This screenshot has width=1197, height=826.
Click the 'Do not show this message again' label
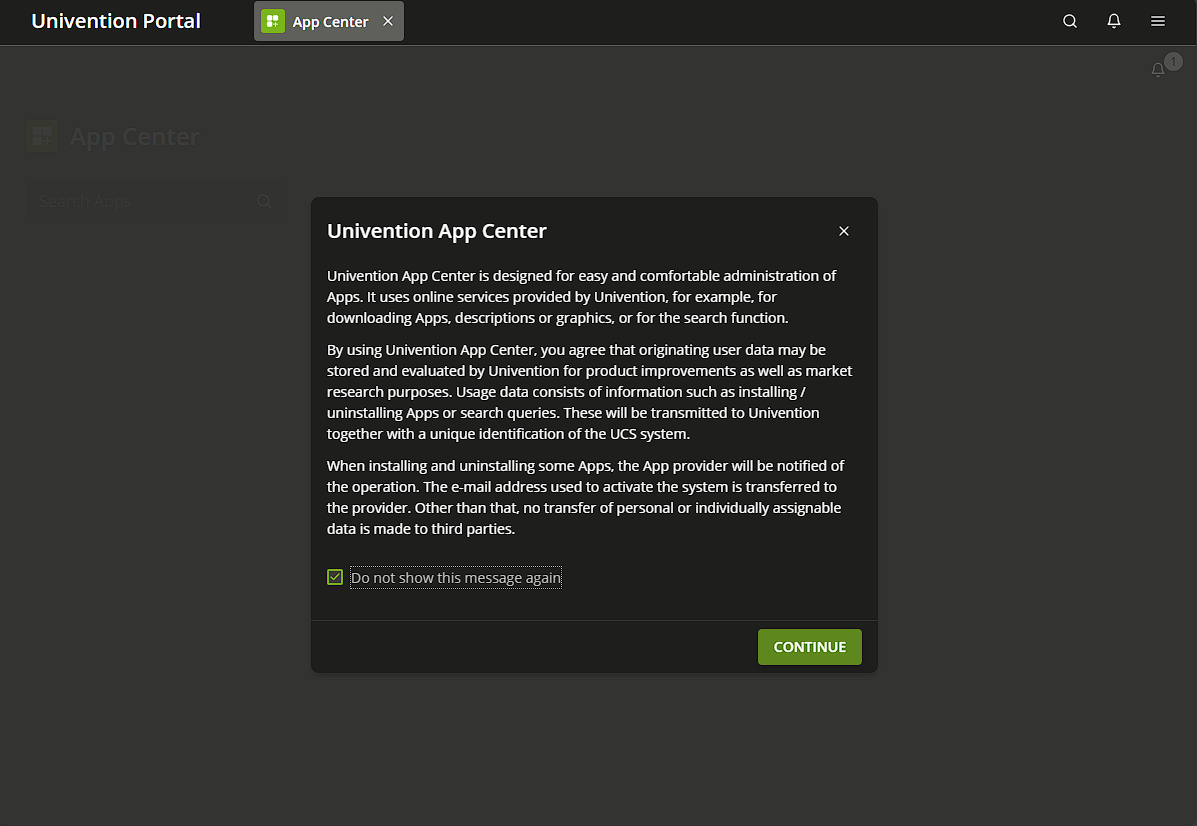(x=456, y=578)
